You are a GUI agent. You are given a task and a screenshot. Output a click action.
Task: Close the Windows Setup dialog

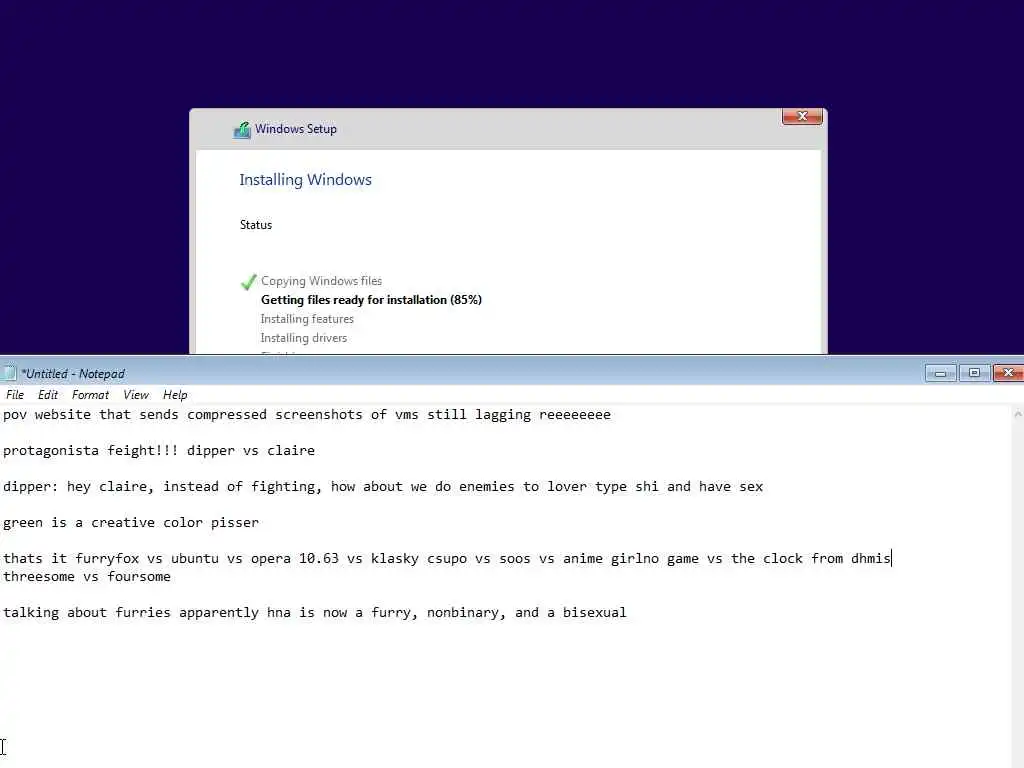[802, 116]
